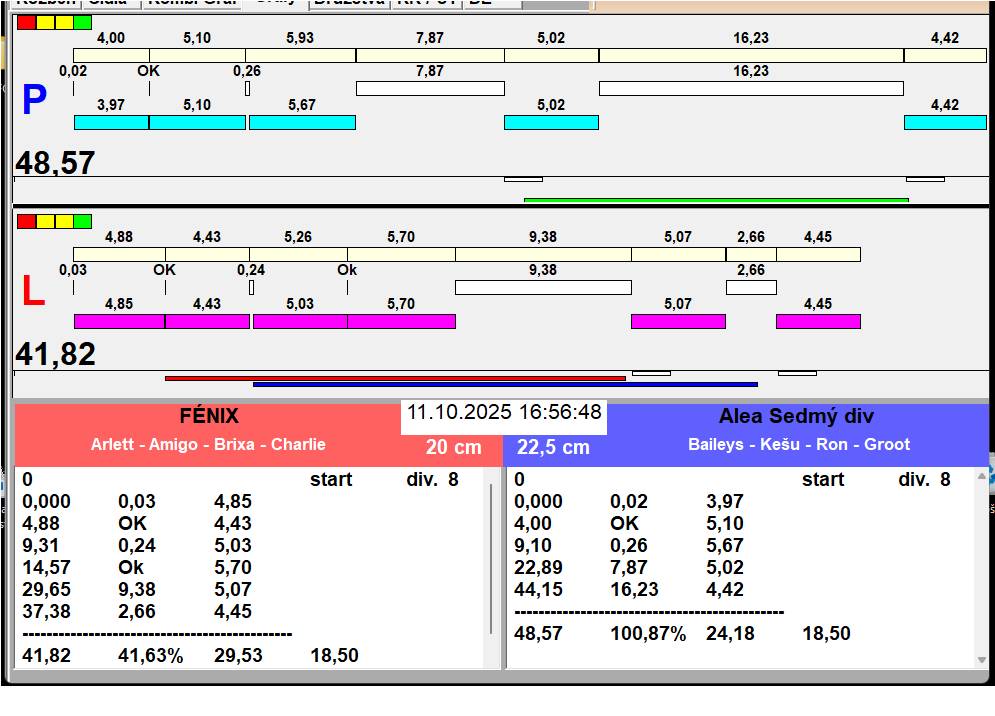Select the white bar labeled 9,38 in L lane
This screenshot has height=716, width=995.
pyautogui.click(x=543, y=288)
